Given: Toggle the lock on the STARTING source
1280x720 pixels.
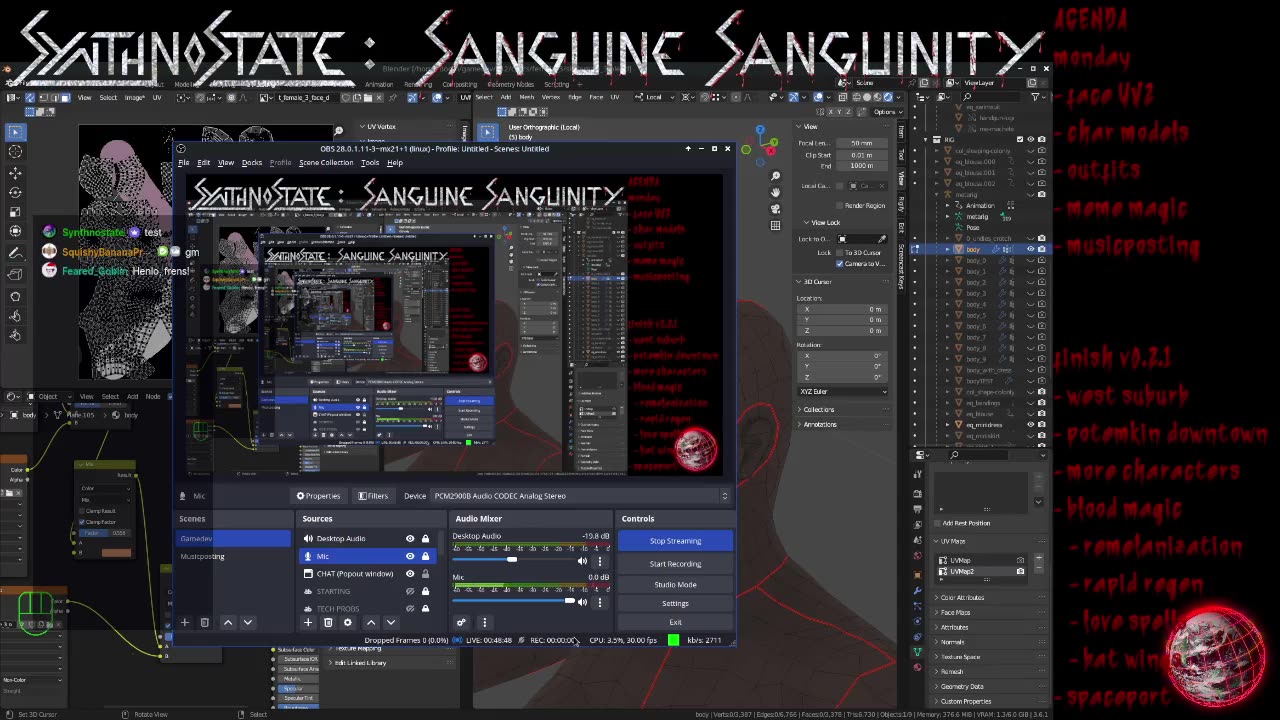Looking at the screenshot, I should click(425, 591).
